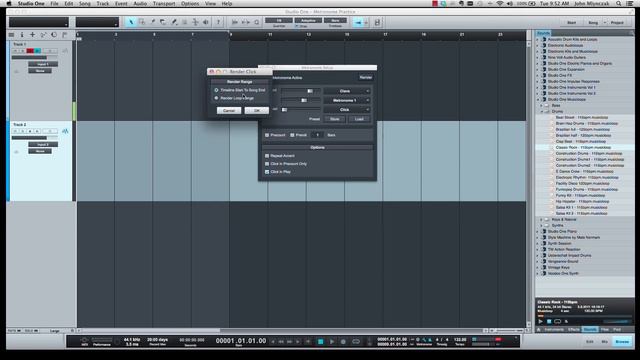The width and height of the screenshot is (640, 360).
Task: Select the Arrow tool in the toolbar
Action: (x=131, y=22)
